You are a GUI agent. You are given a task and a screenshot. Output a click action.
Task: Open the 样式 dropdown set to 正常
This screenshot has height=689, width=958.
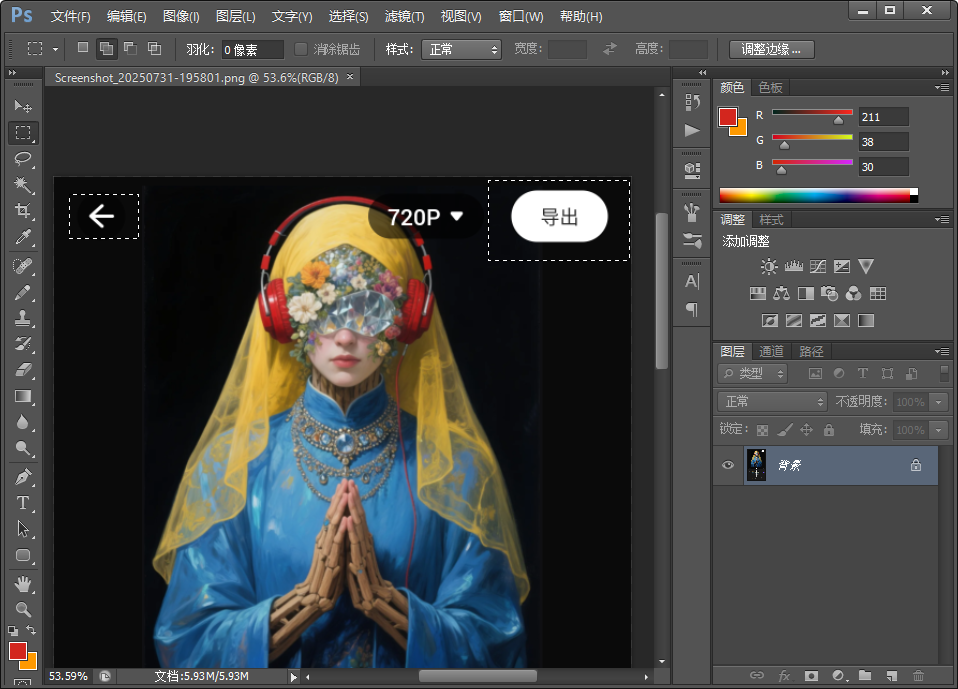[461, 49]
